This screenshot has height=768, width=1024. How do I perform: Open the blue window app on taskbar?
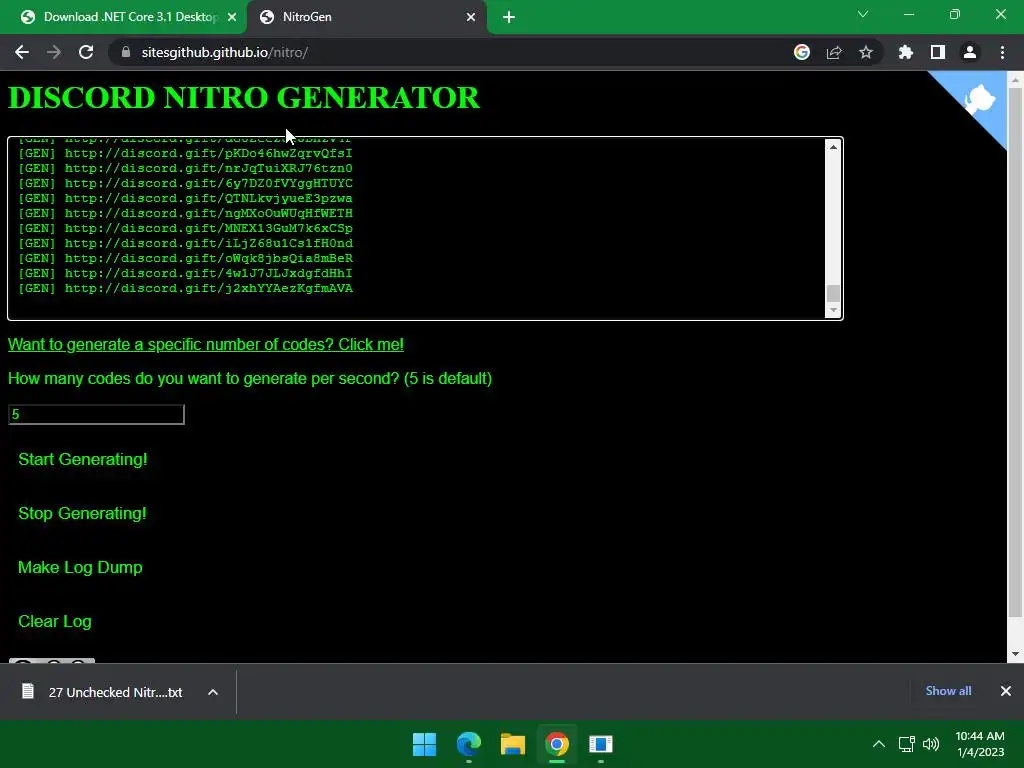(x=601, y=744)
